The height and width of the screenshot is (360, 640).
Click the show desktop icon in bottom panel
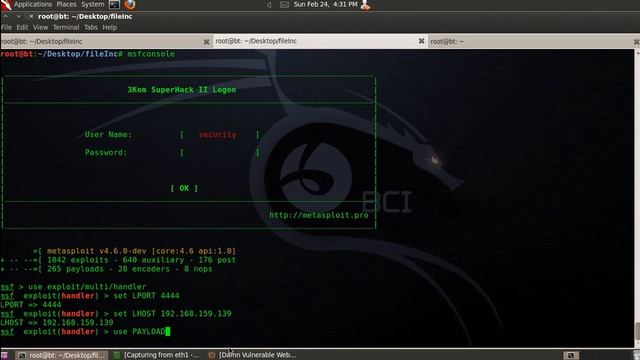coord(4,355)
